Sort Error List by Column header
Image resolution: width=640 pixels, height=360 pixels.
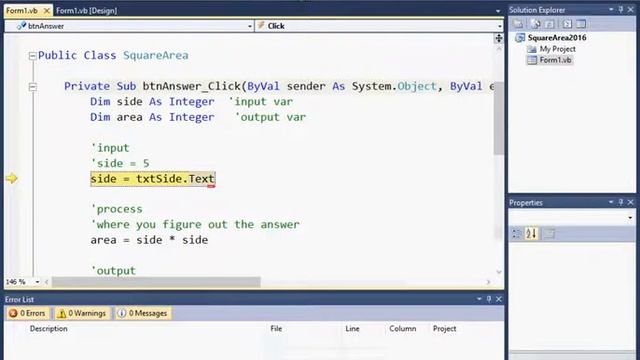pyautogui.click(x=402, y=329)
